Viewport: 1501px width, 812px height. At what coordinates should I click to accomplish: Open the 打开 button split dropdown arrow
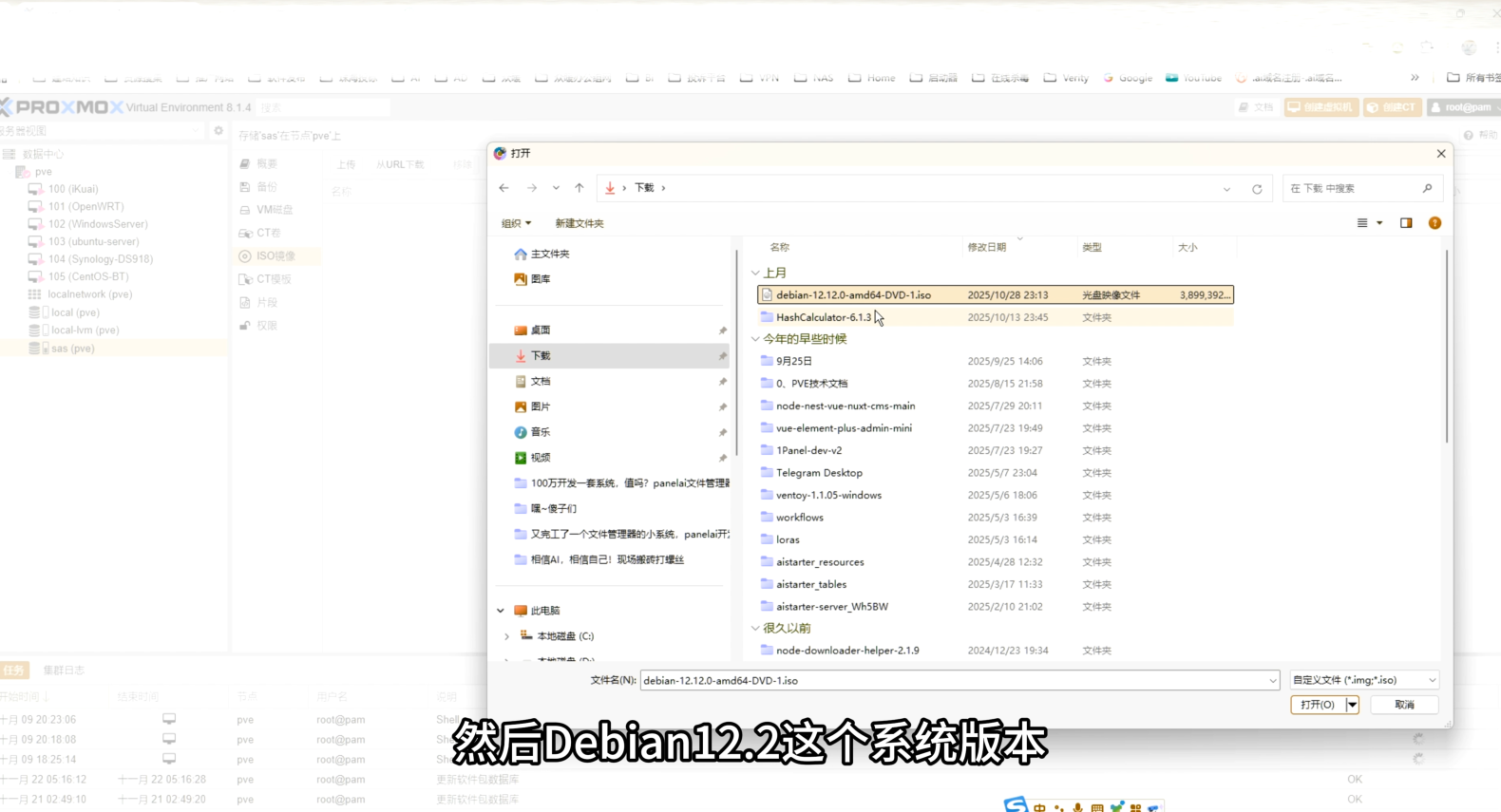pos(1352,705)
